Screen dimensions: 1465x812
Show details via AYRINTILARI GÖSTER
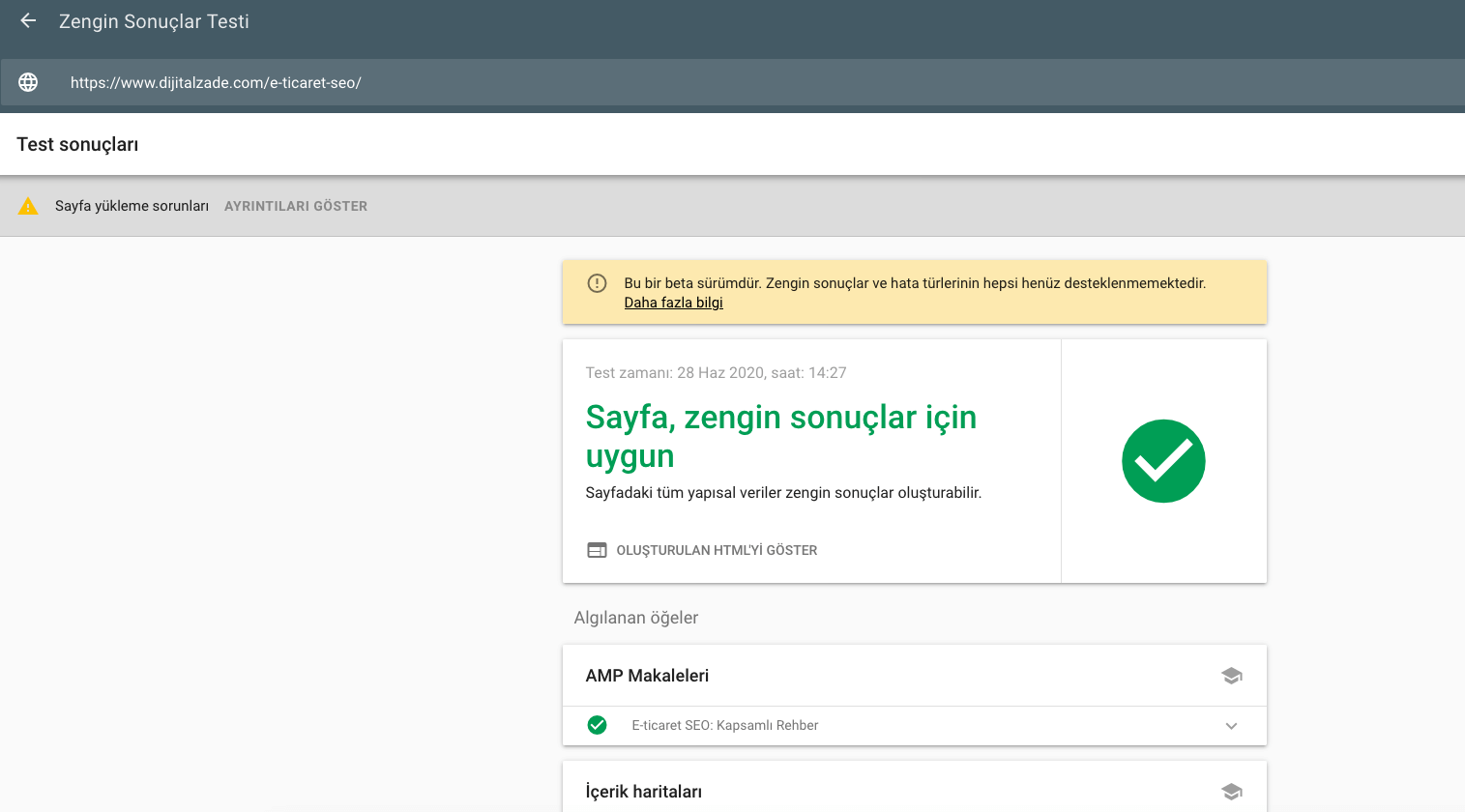coord(295,206)
